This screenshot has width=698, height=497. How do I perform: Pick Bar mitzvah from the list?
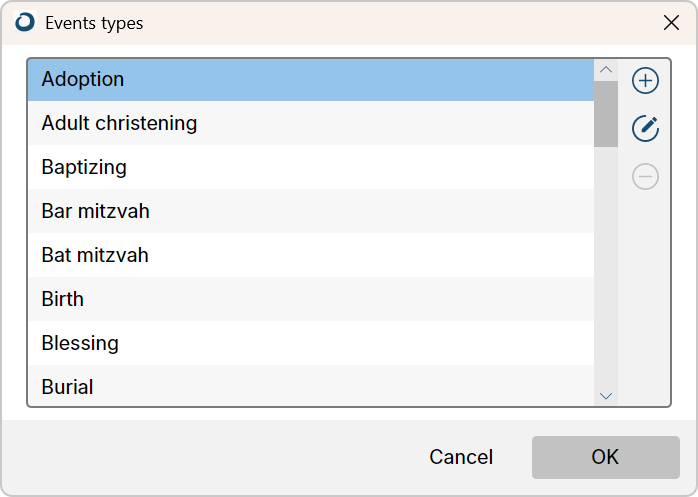(x=311, y=211)
